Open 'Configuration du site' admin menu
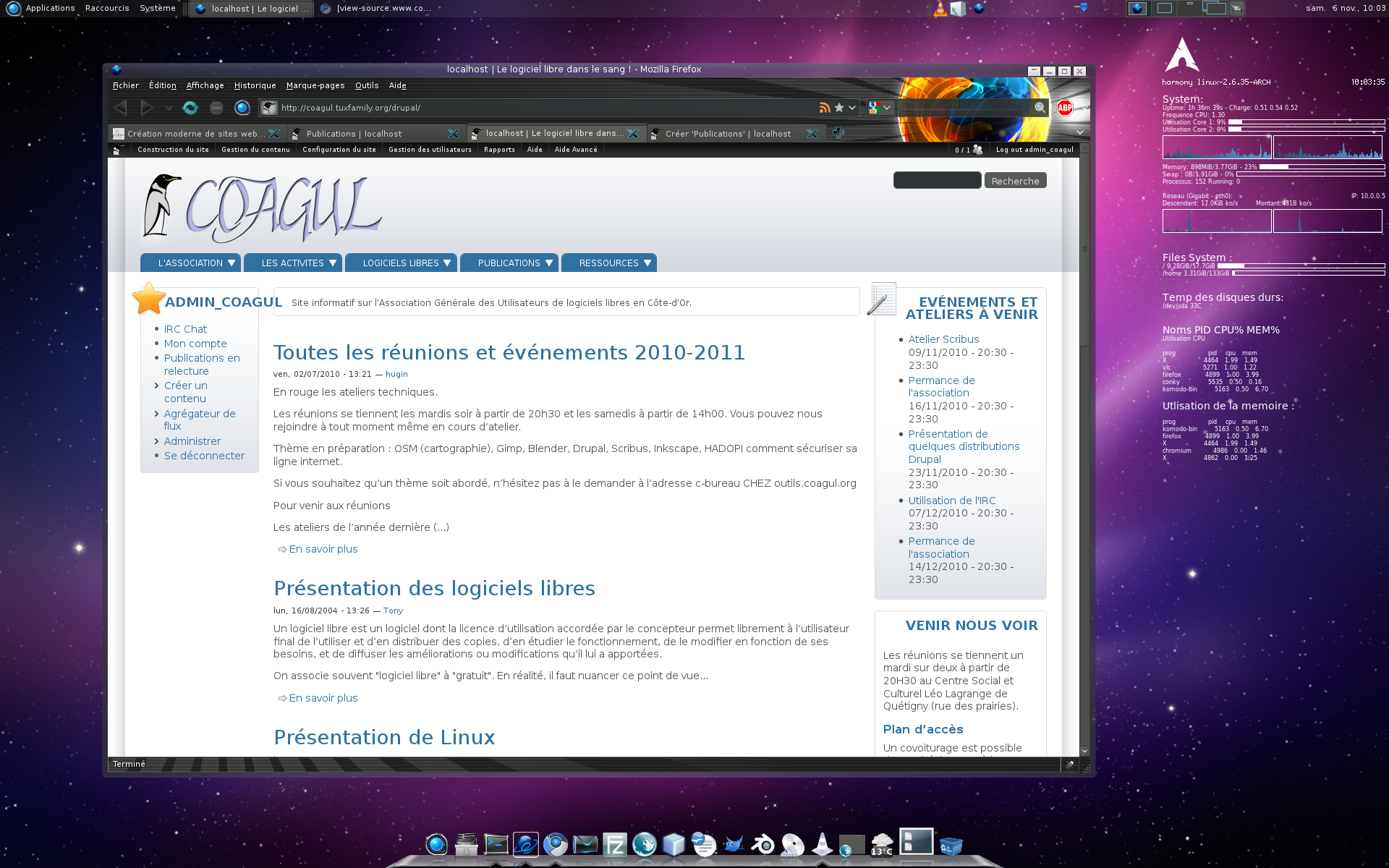Image resolution: width=1389 pixels, height=868 pixels. [x=339, y=150]
